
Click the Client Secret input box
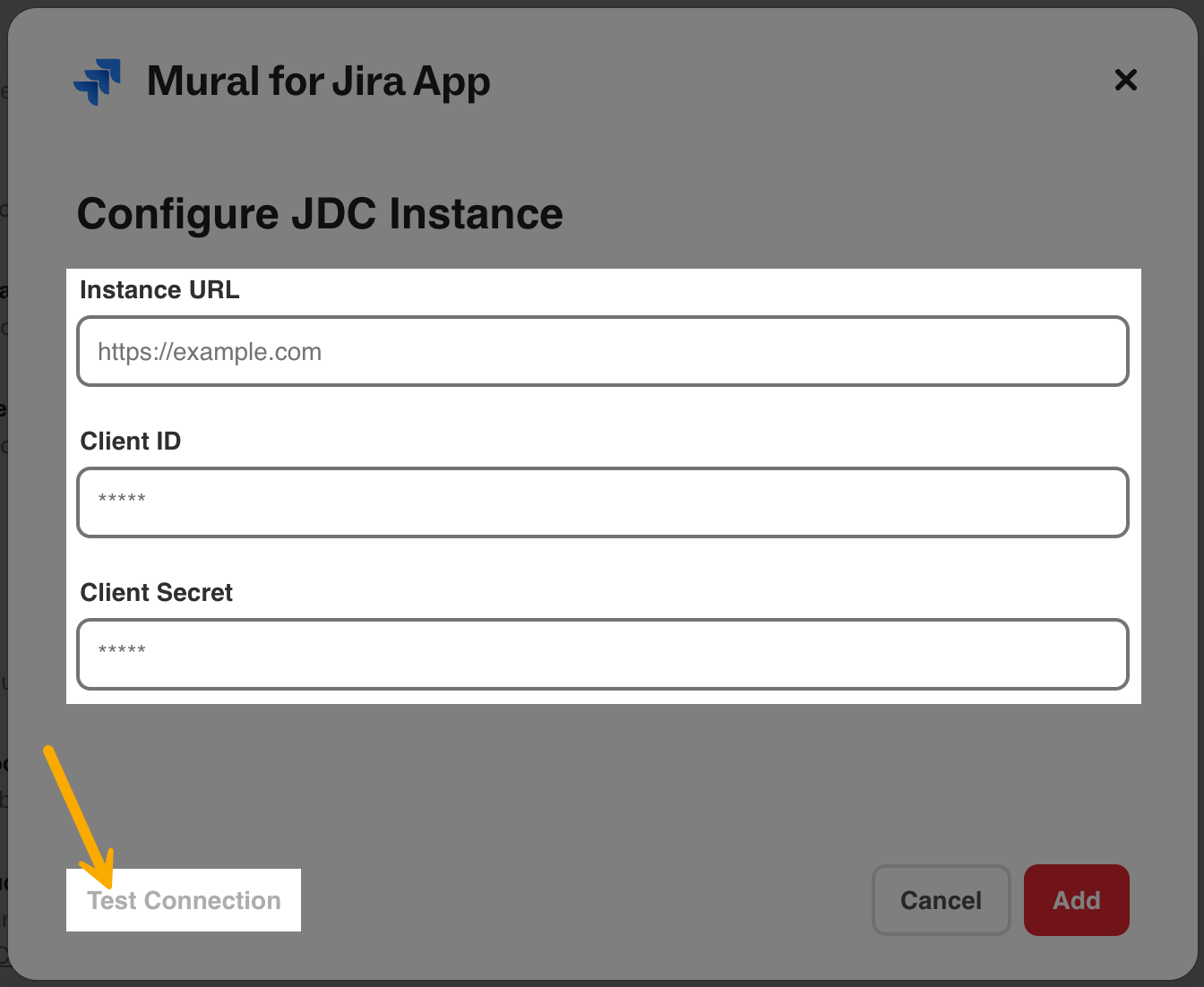point(602,655)
